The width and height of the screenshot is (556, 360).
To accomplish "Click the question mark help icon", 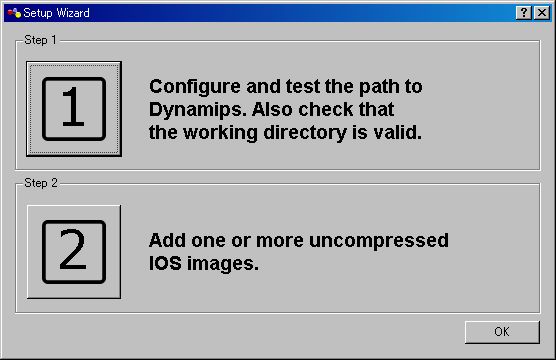I will (524, 13).
